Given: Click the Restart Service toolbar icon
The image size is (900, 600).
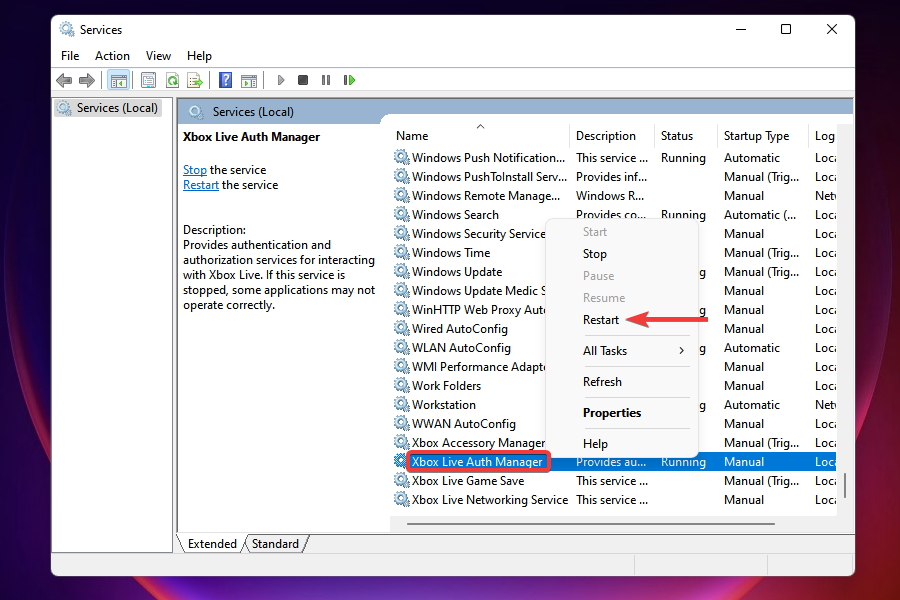Looking at the screenshot, I should coord(349,80).
